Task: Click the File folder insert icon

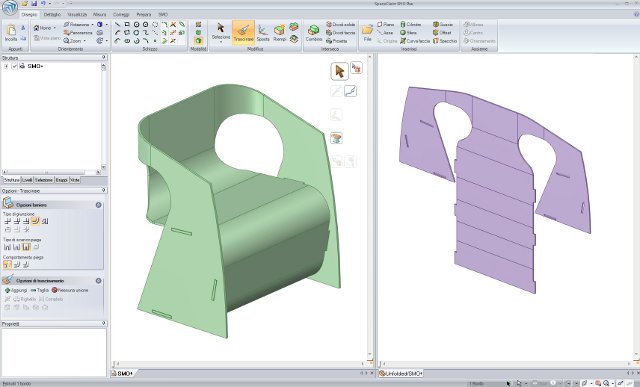Action: point(367,33)
